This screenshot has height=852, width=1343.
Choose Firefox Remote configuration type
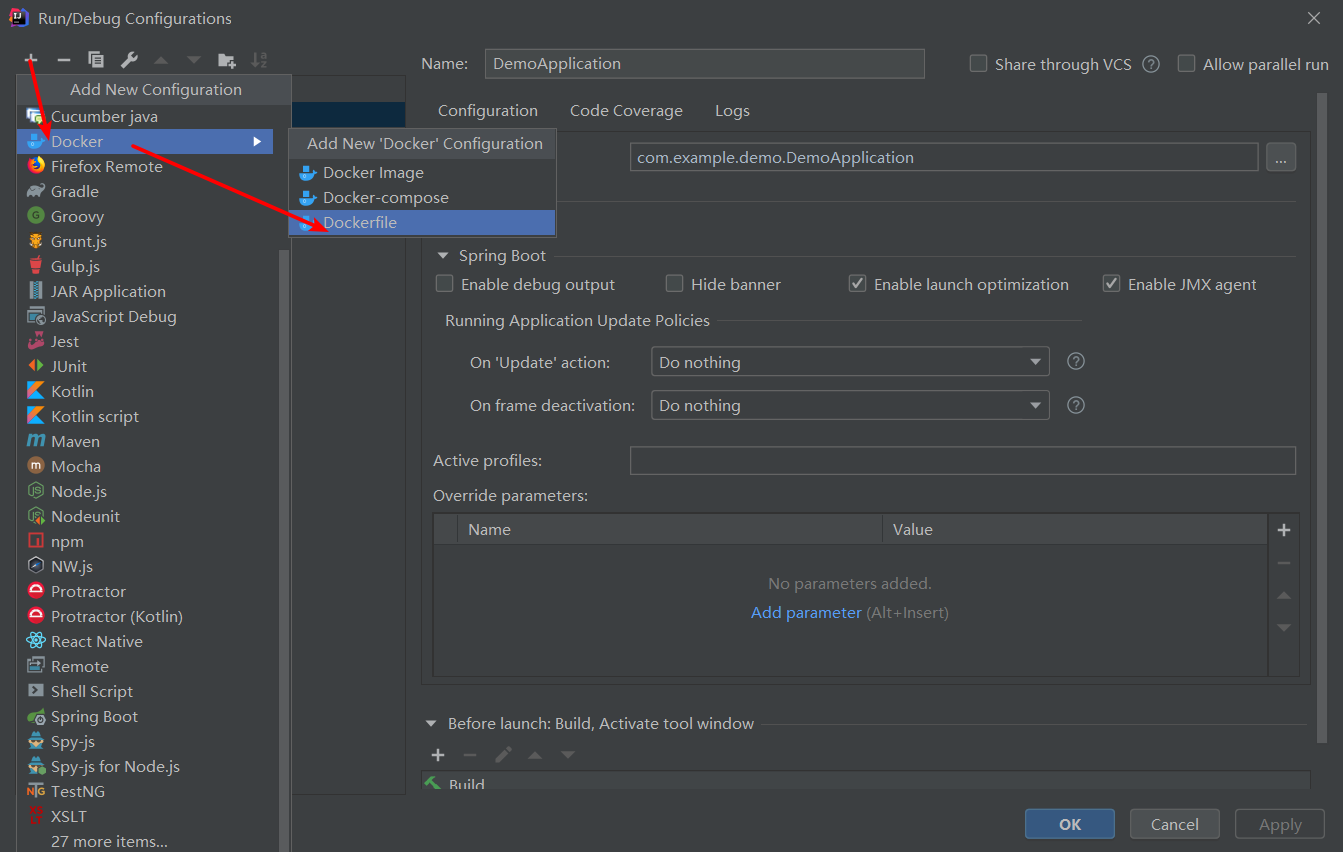click(145, 166)
